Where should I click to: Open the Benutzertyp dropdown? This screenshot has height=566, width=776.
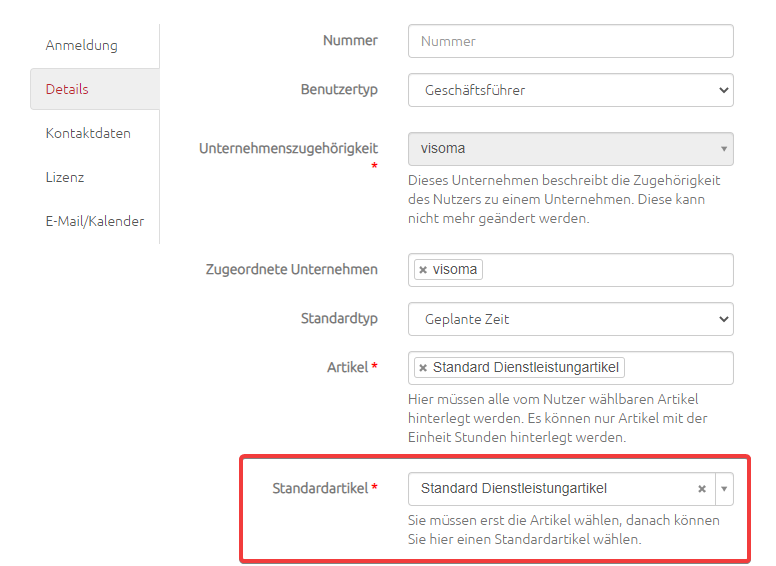571,90
